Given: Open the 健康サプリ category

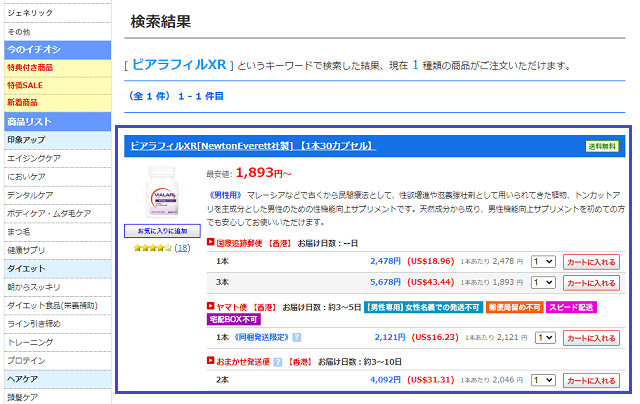Looking at the screenshot, I should pos(58,250).
